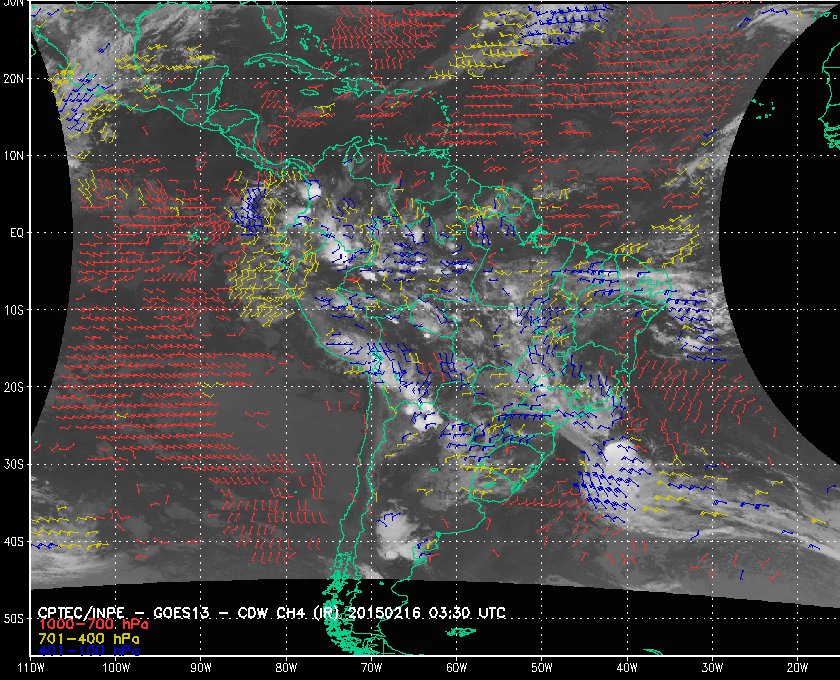The image size is (840, 680).
Task: Click the 10N latitude axis label
Action: (14, 156)
